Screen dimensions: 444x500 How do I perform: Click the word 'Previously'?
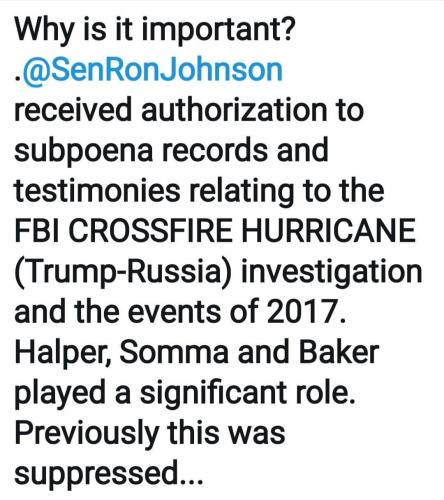(x=86, y=434)
